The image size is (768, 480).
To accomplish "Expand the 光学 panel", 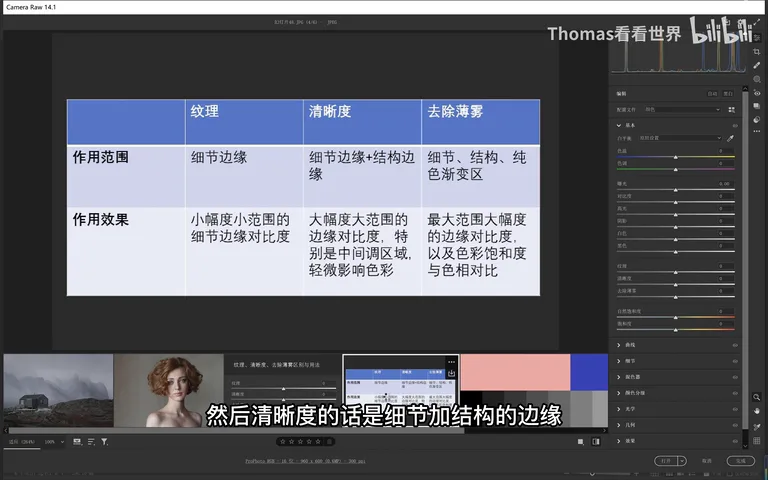I will point(619,409).
